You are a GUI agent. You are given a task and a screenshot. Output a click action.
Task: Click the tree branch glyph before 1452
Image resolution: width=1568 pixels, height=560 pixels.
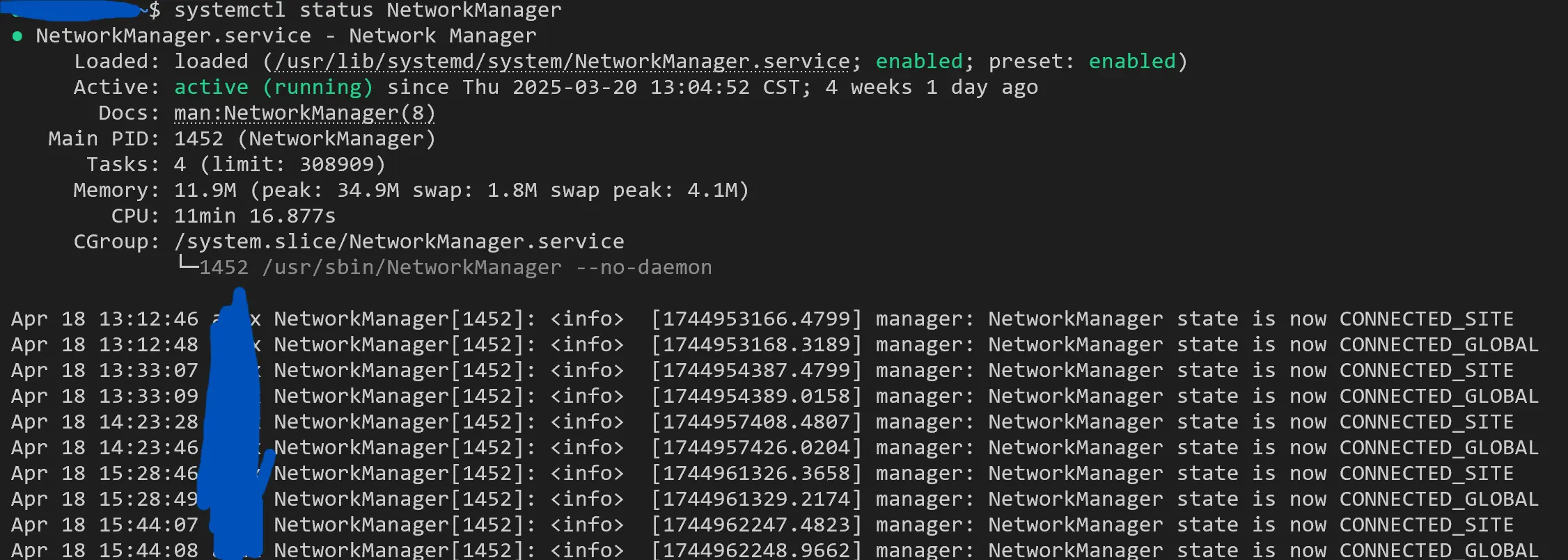187,264
